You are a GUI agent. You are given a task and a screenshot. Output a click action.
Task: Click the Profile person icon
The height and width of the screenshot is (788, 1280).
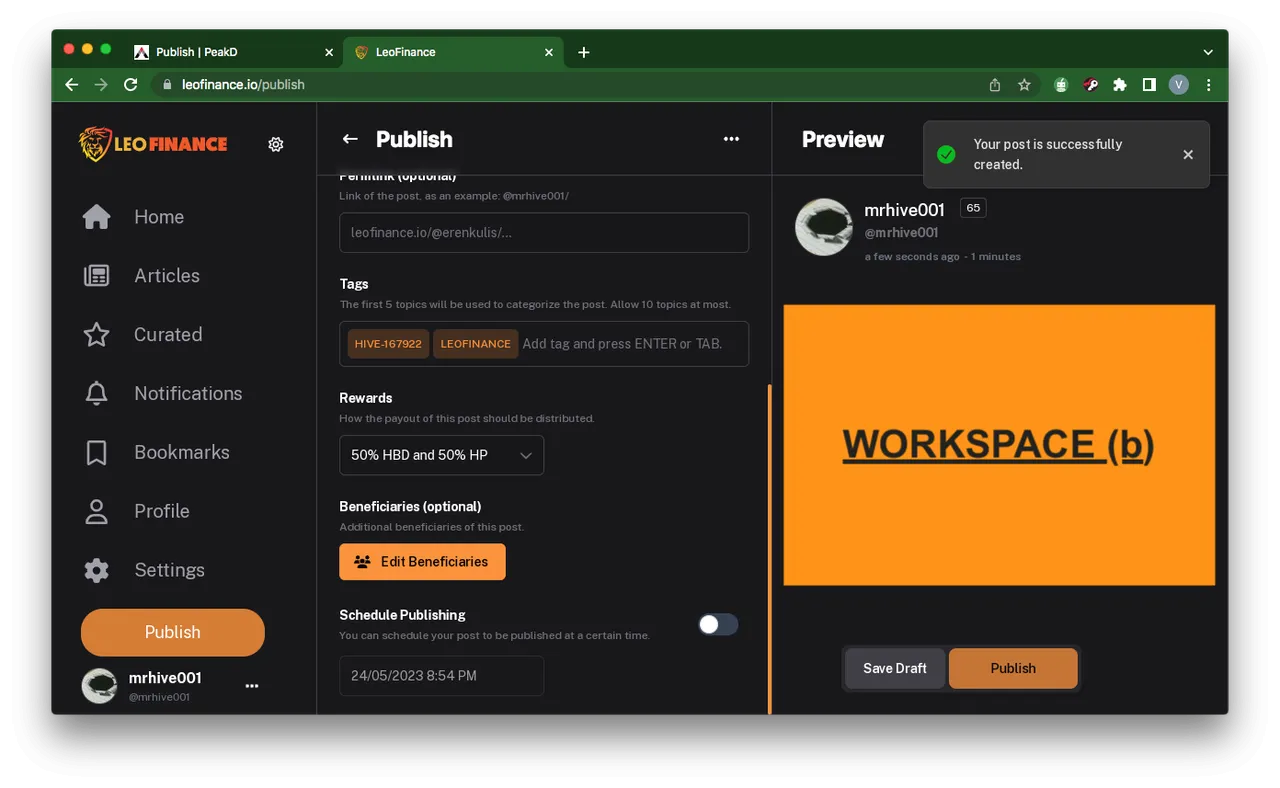coord(97,511)
